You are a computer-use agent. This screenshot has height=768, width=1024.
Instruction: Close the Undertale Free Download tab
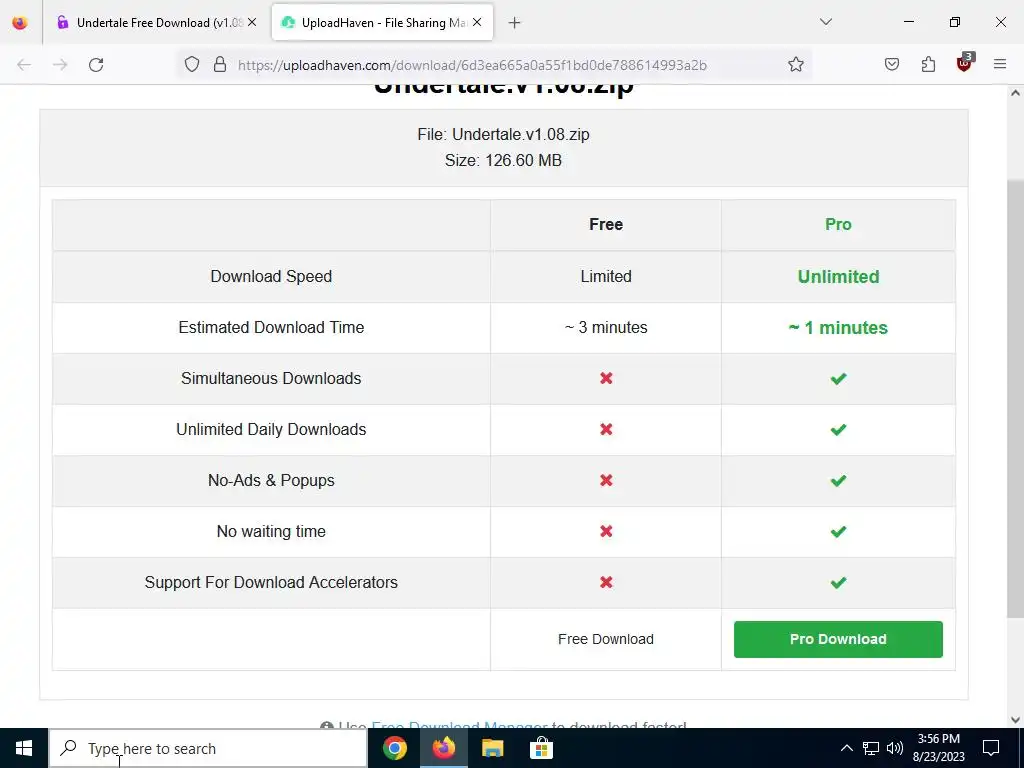[252, 22]
